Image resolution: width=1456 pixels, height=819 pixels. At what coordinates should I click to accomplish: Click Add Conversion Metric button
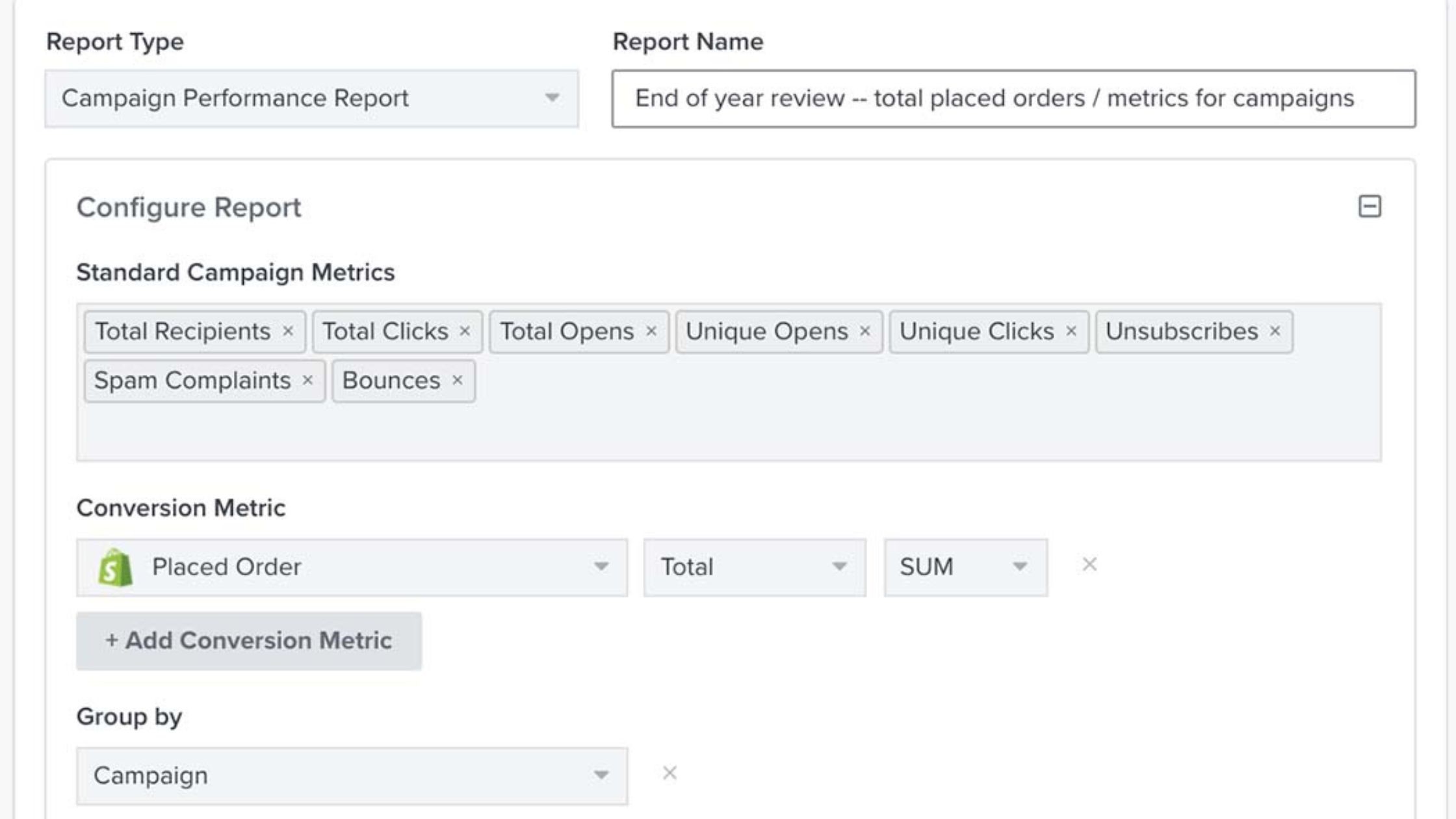[x=249, y=641]
